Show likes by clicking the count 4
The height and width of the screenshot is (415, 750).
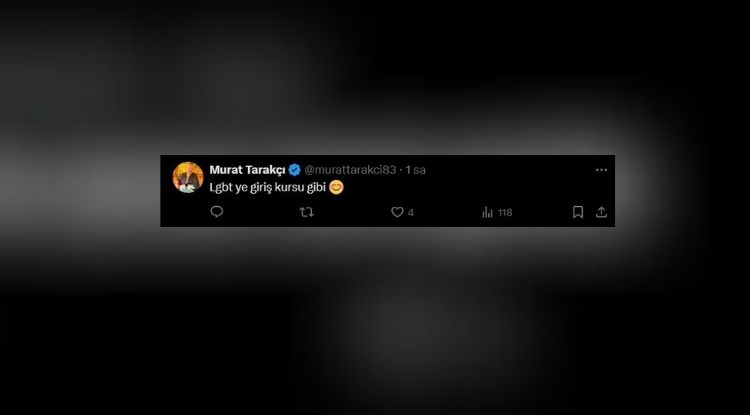click(x=410, y=213)
